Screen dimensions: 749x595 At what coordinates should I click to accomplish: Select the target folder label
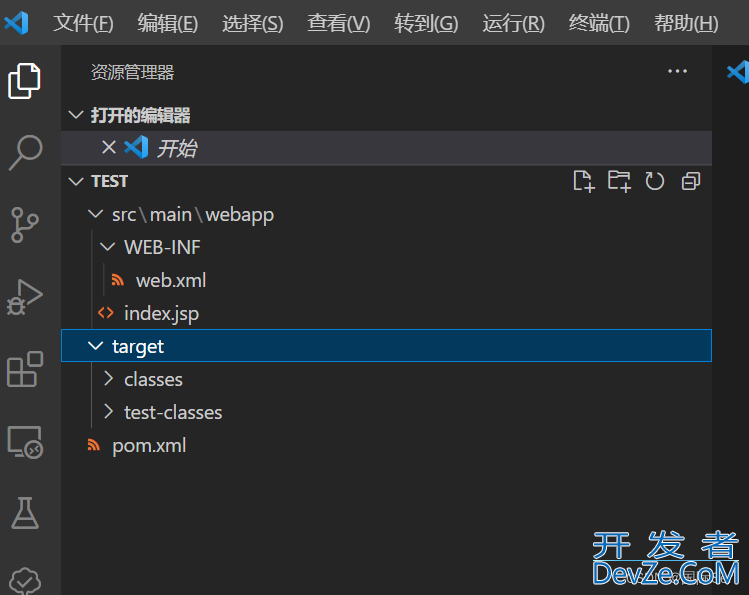coord(138,347)
